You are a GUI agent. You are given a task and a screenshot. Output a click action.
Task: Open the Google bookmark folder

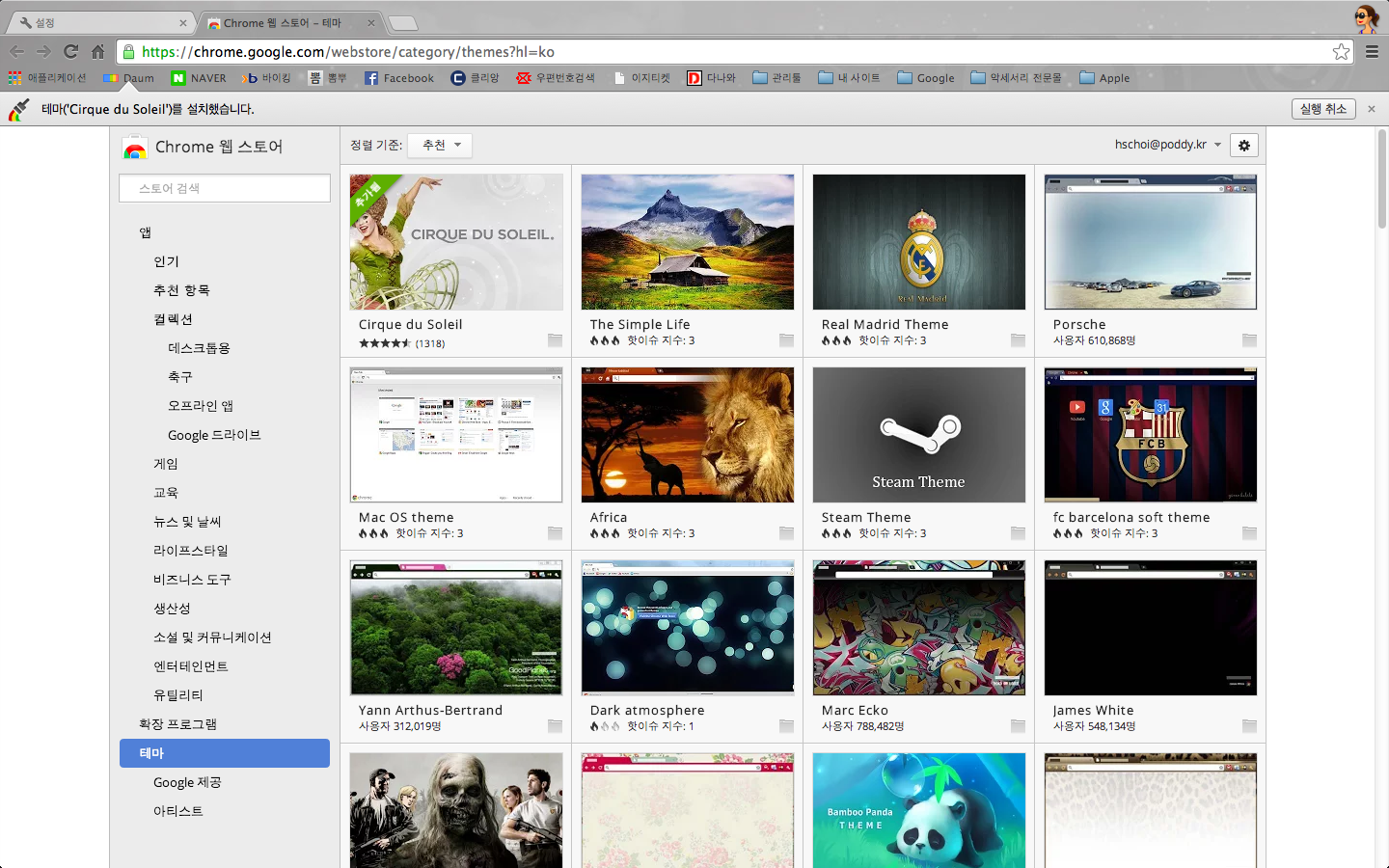tap(926, 78)
